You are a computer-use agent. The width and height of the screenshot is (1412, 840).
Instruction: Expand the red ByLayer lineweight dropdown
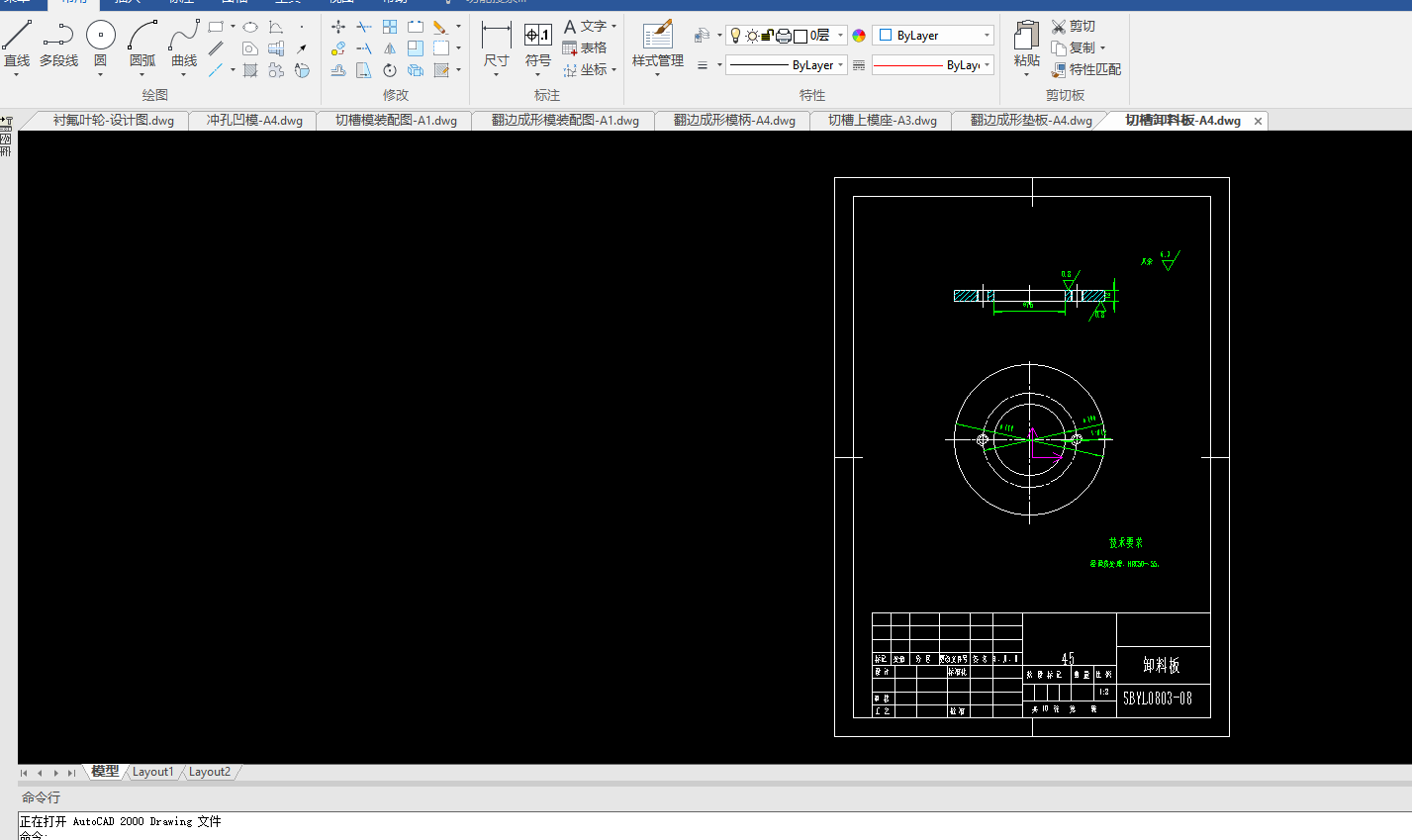987,65
